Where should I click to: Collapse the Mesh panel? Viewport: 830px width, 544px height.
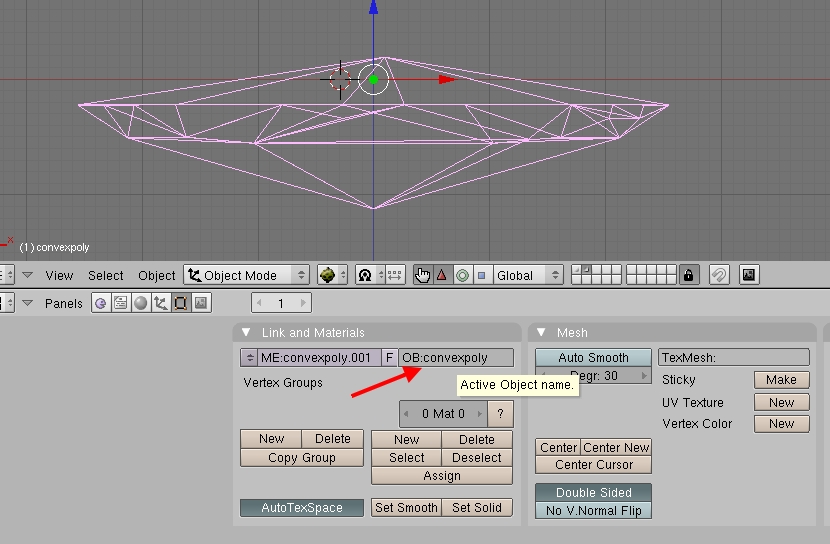[x=541, y=332]
